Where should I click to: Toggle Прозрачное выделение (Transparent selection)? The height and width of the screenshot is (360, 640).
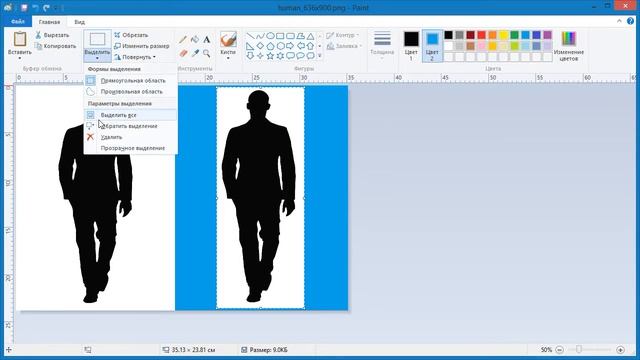click(x=131, y=148)
